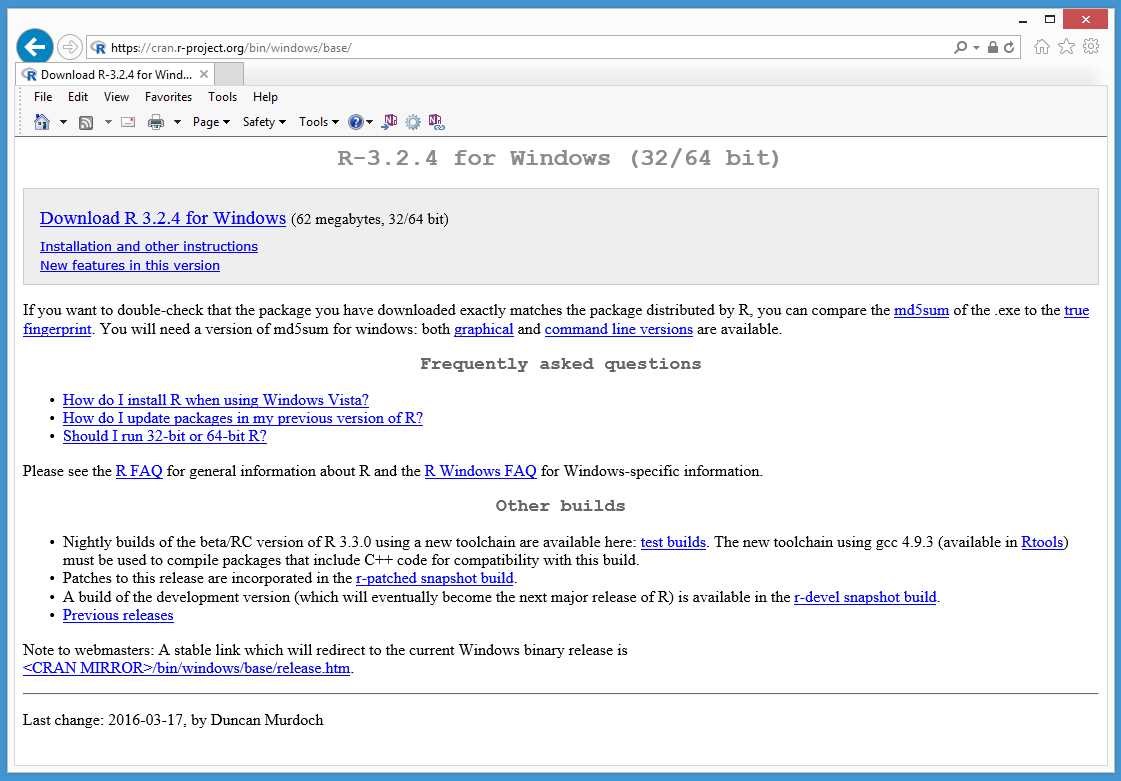
Task: Open OneNote Linked Notes icon
Action: pos(435,121)
